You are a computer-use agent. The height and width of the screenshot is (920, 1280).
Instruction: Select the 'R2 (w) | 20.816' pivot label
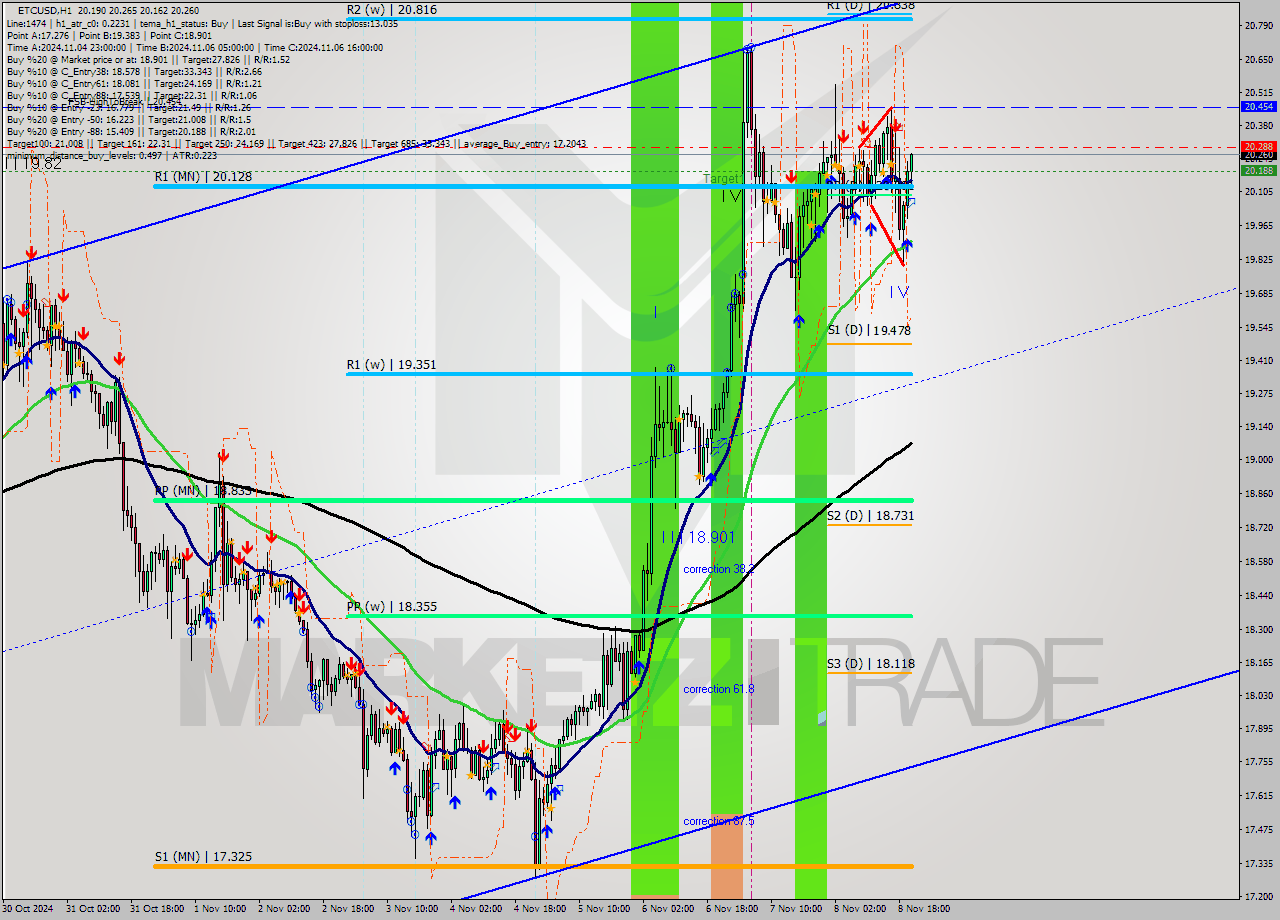pos(392,9)
